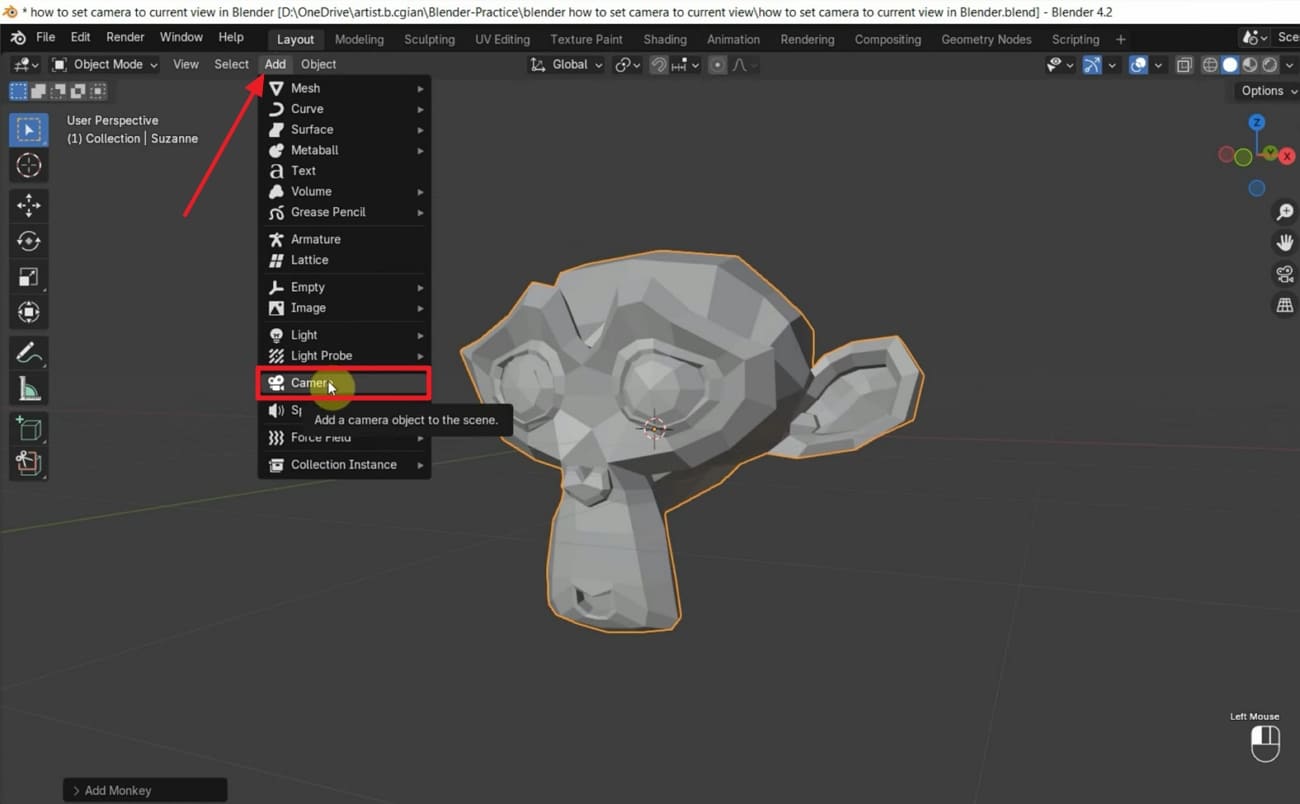The height and width of the screenshot is (804, 1300).
Task: Select solid viewport shading
Action: pos(1230,64)
